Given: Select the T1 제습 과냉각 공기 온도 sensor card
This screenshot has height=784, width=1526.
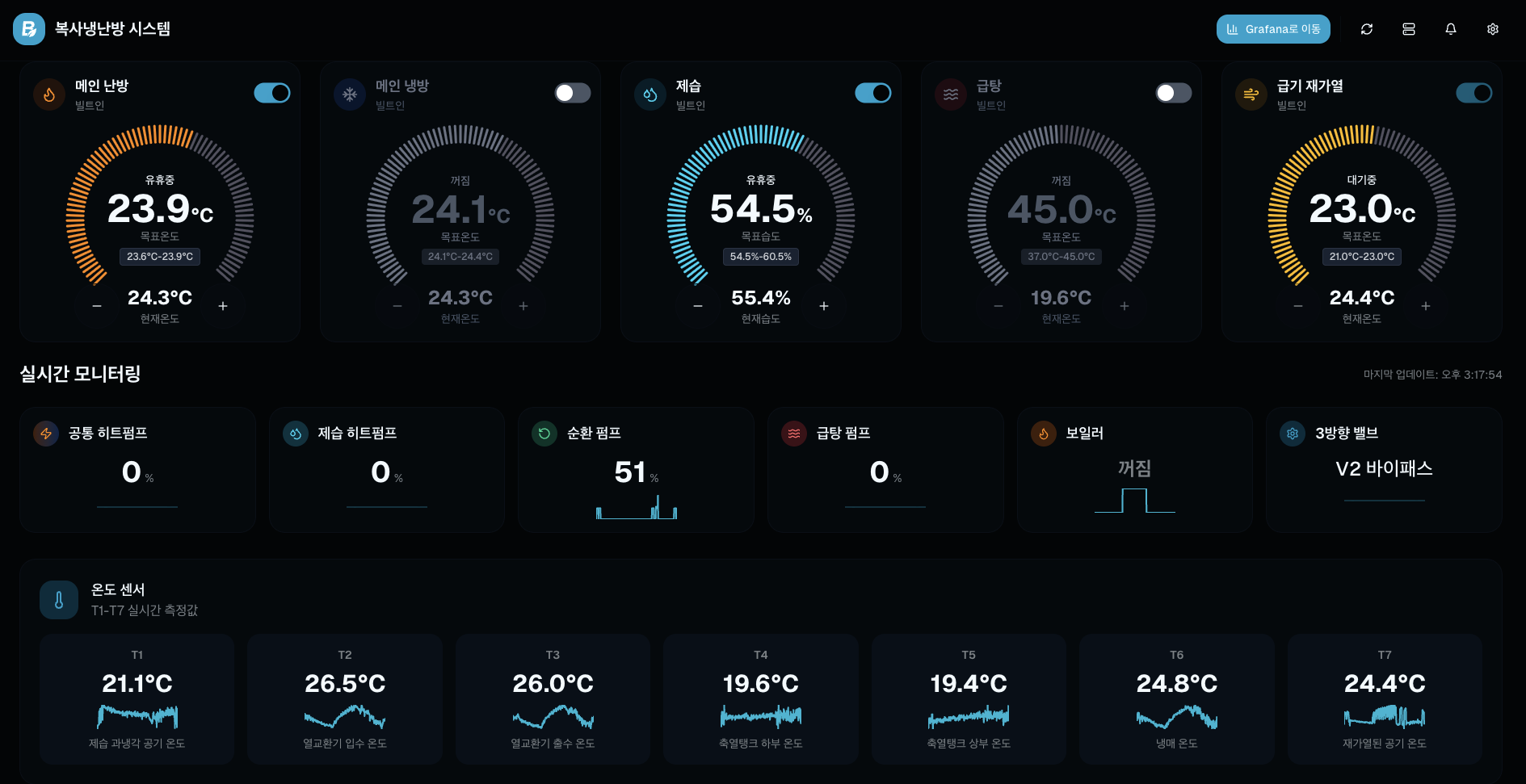Looking at the screenshot, I should 137,698.
